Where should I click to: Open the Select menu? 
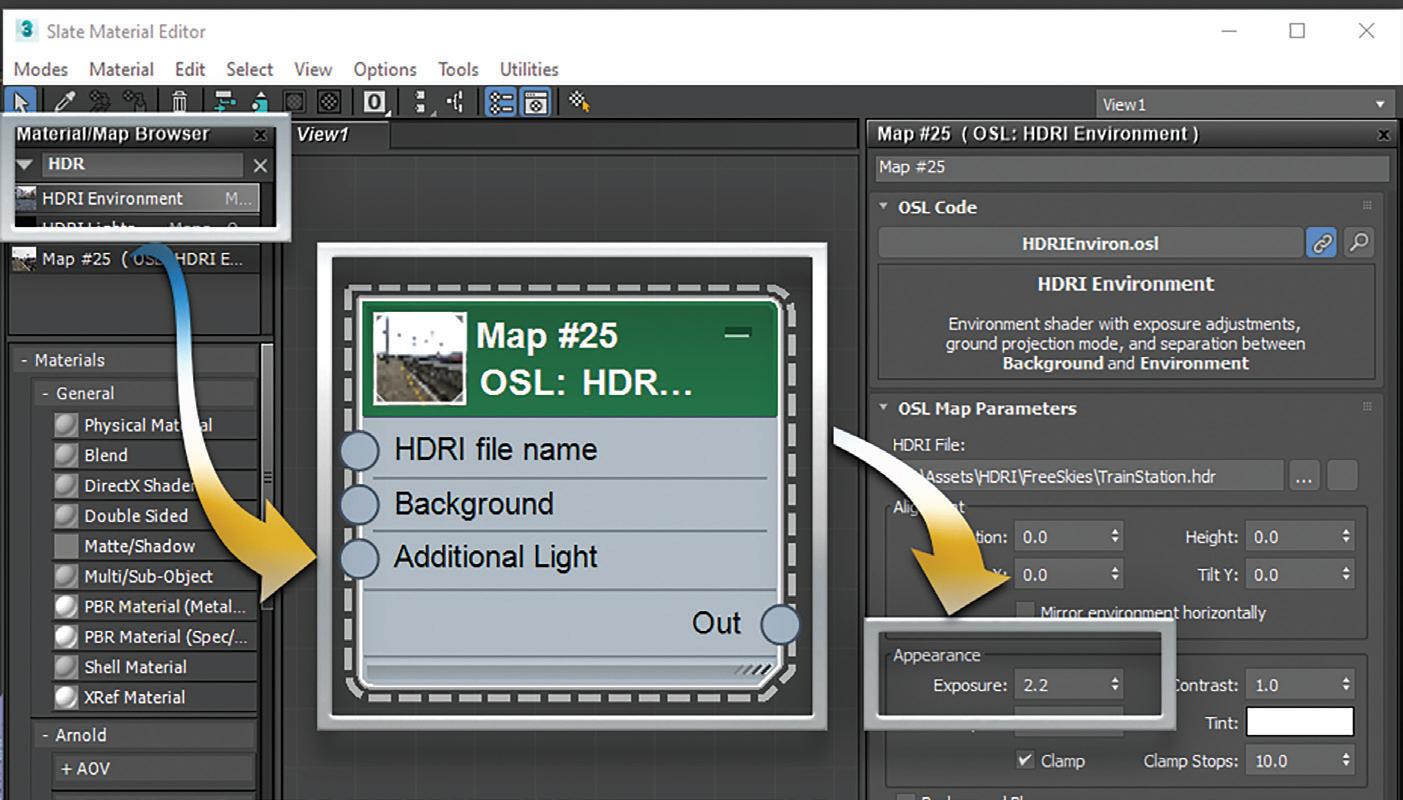pos(249,69)
